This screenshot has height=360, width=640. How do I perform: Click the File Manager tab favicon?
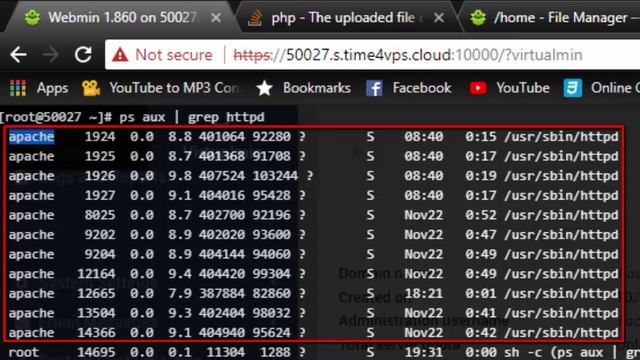(x=478, y=18)
